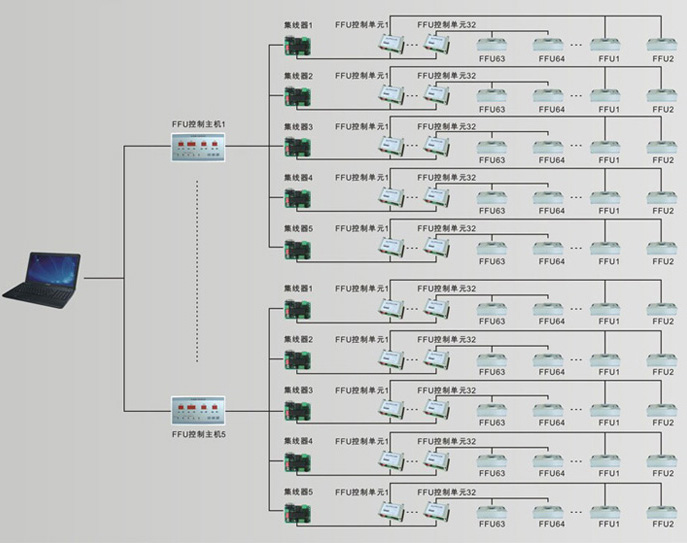This screenshot has height=543, width=687.
Task: Click the laptop computer icon
Action: [x=42, y=280]
